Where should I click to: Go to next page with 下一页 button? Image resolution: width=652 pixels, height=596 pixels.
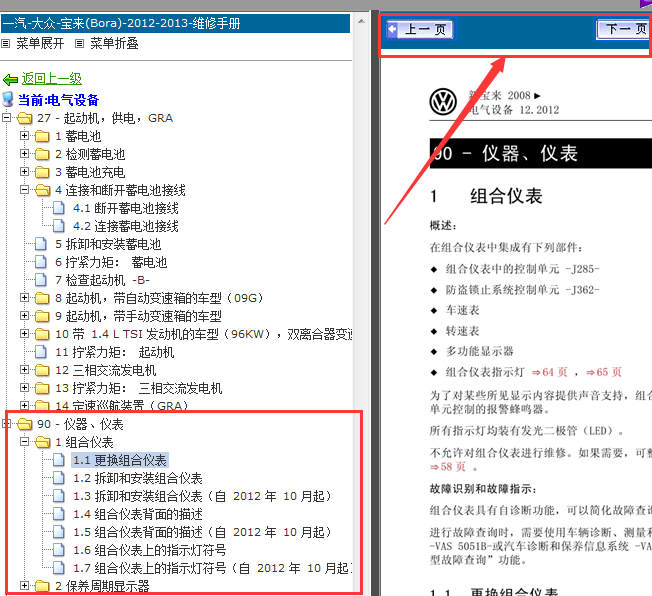[x=624, y=29]
